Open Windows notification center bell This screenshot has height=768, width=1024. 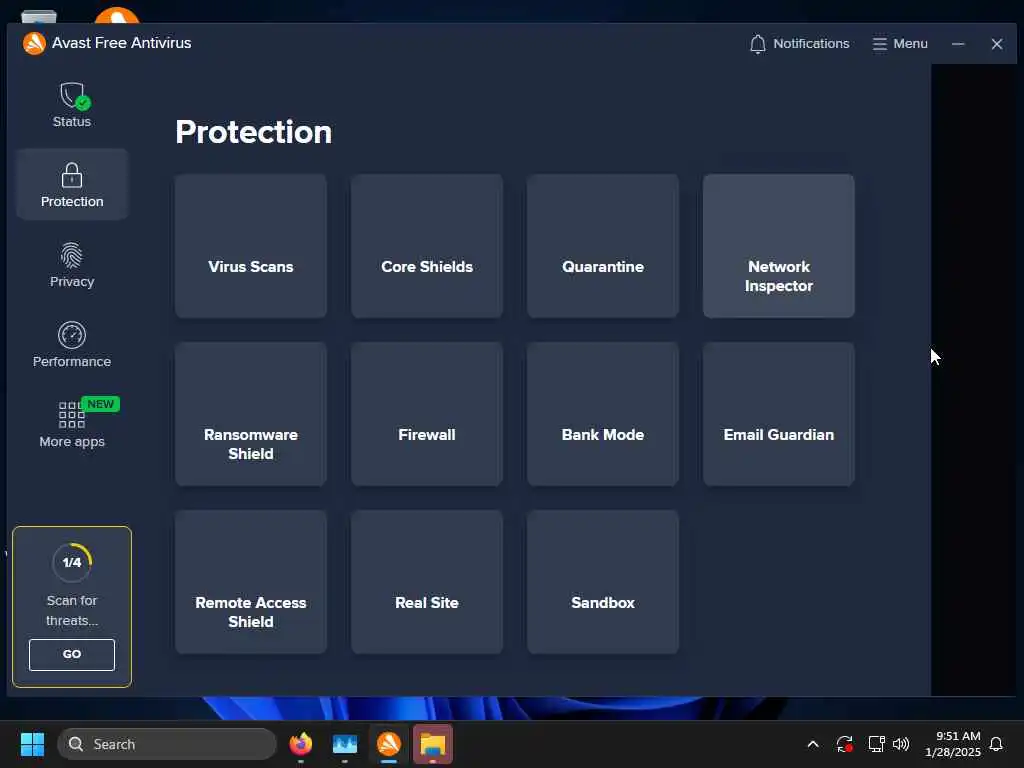(997, 744)
